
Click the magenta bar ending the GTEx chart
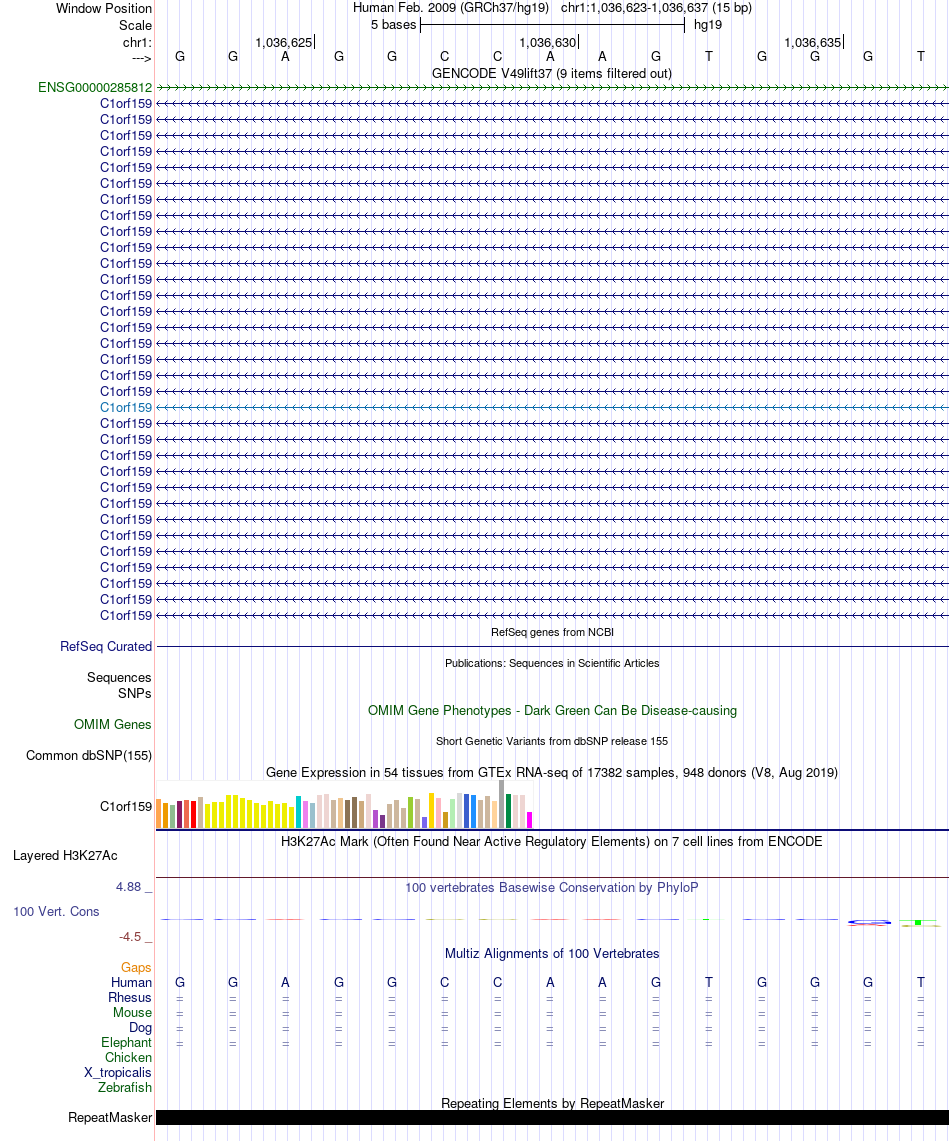(x=530, y=820)
